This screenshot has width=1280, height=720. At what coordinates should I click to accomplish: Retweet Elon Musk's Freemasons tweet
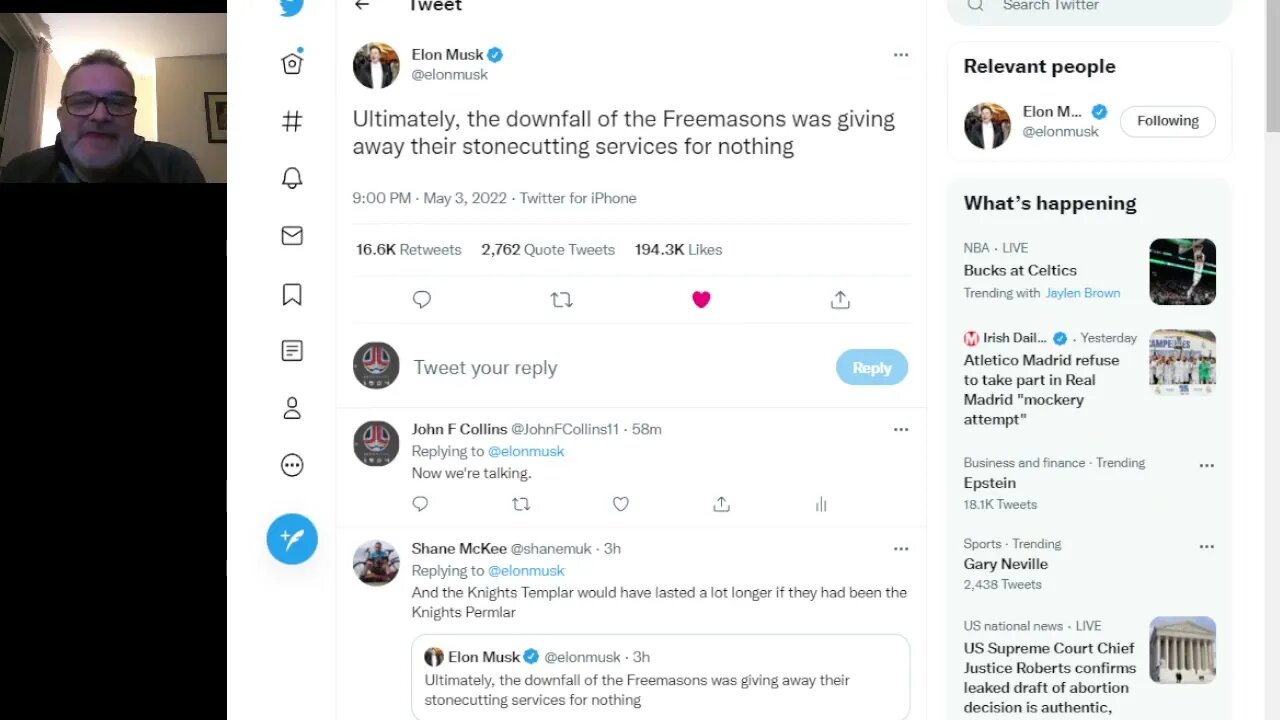coord(561,300)
